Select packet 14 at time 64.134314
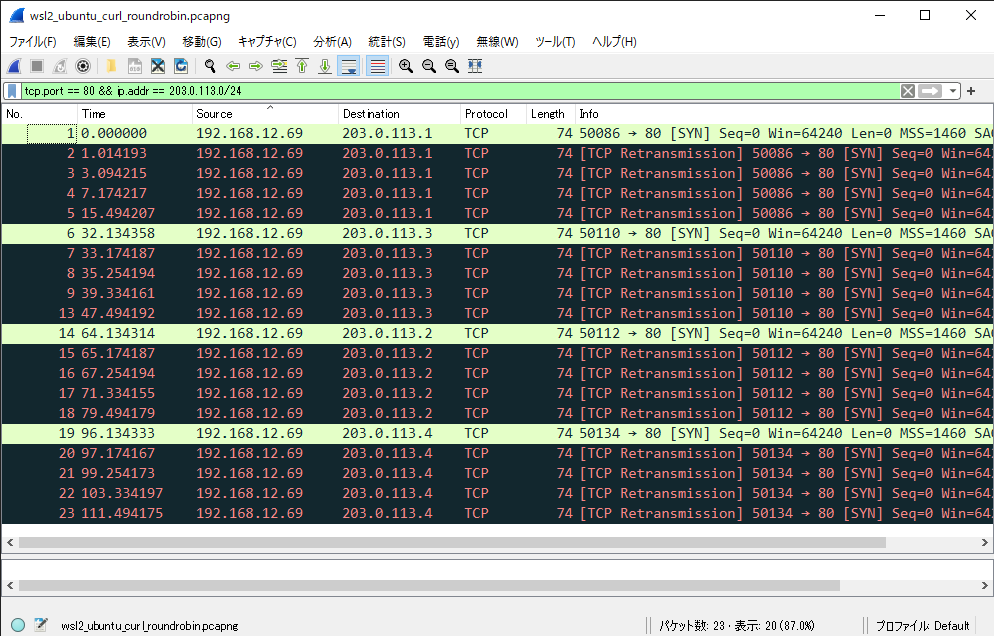The height and width of the screenshot is (636, 994). [x=497, y=334]
